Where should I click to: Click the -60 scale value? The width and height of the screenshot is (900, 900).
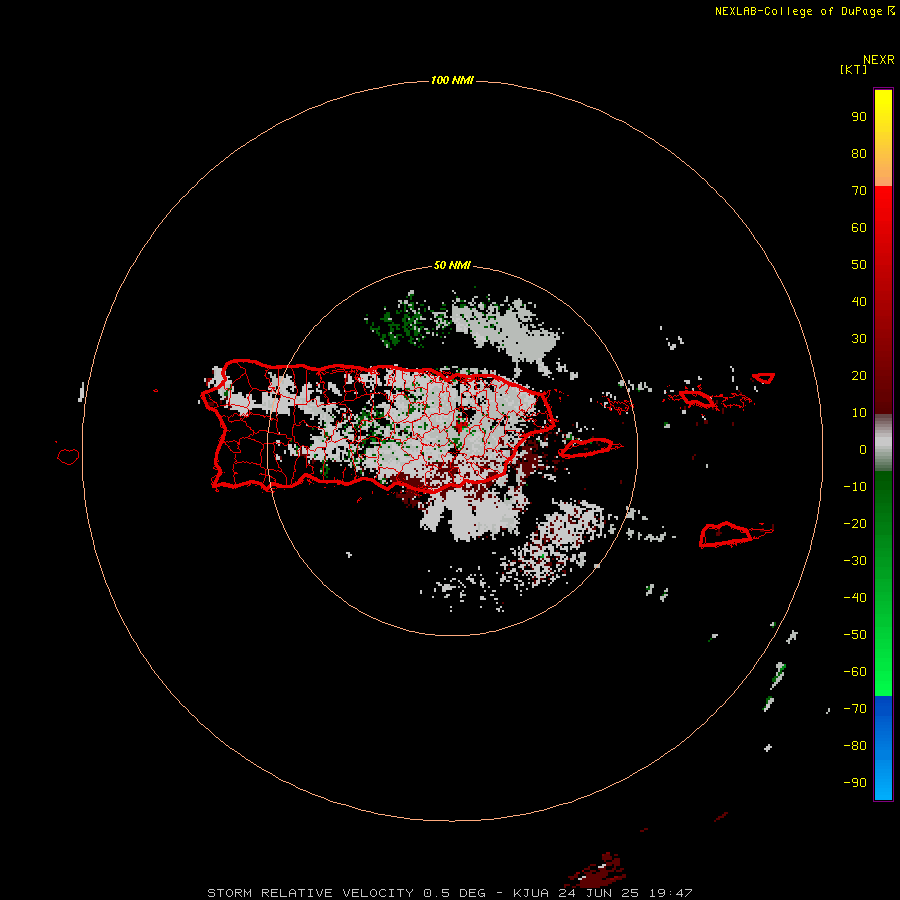tap(855, 672)
